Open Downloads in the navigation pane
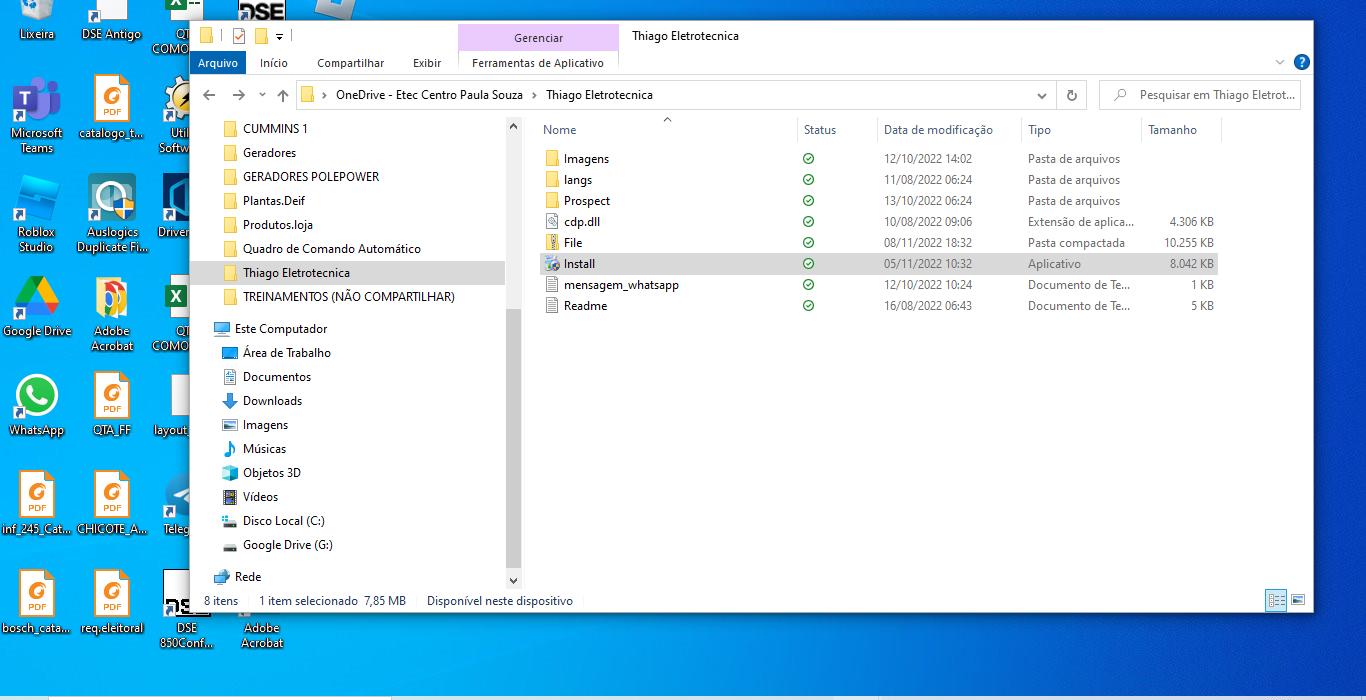The width and height of the screenshot is (1366, 700). click(272, 401)
